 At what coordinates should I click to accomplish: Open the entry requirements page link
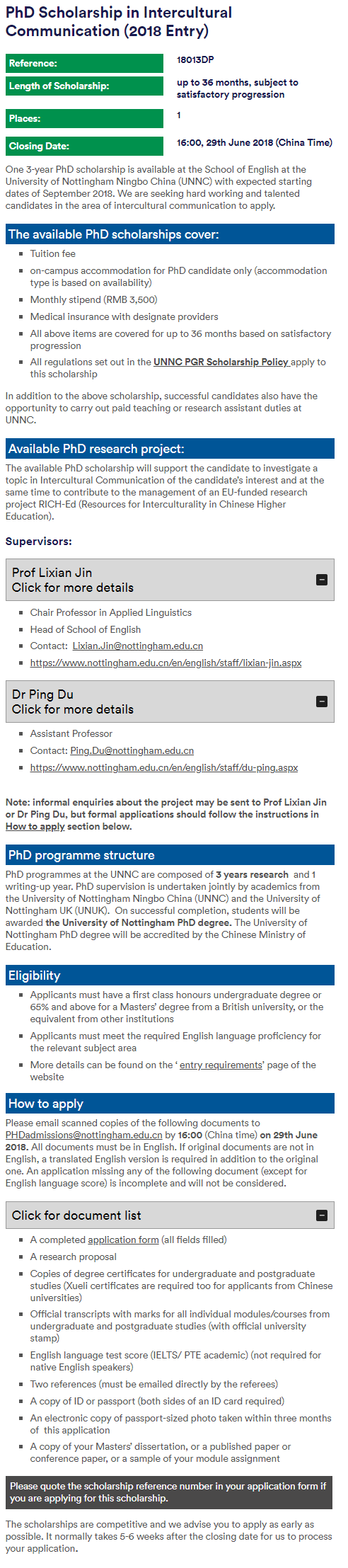click(x=221, y=1065)
